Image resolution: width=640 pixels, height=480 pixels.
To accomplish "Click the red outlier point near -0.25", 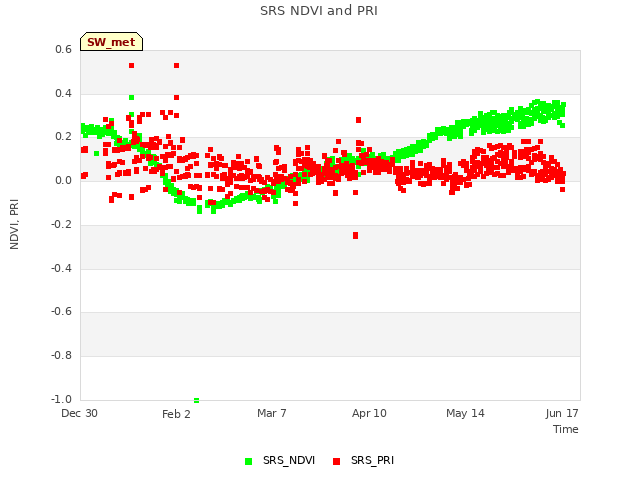I will 356,236.
